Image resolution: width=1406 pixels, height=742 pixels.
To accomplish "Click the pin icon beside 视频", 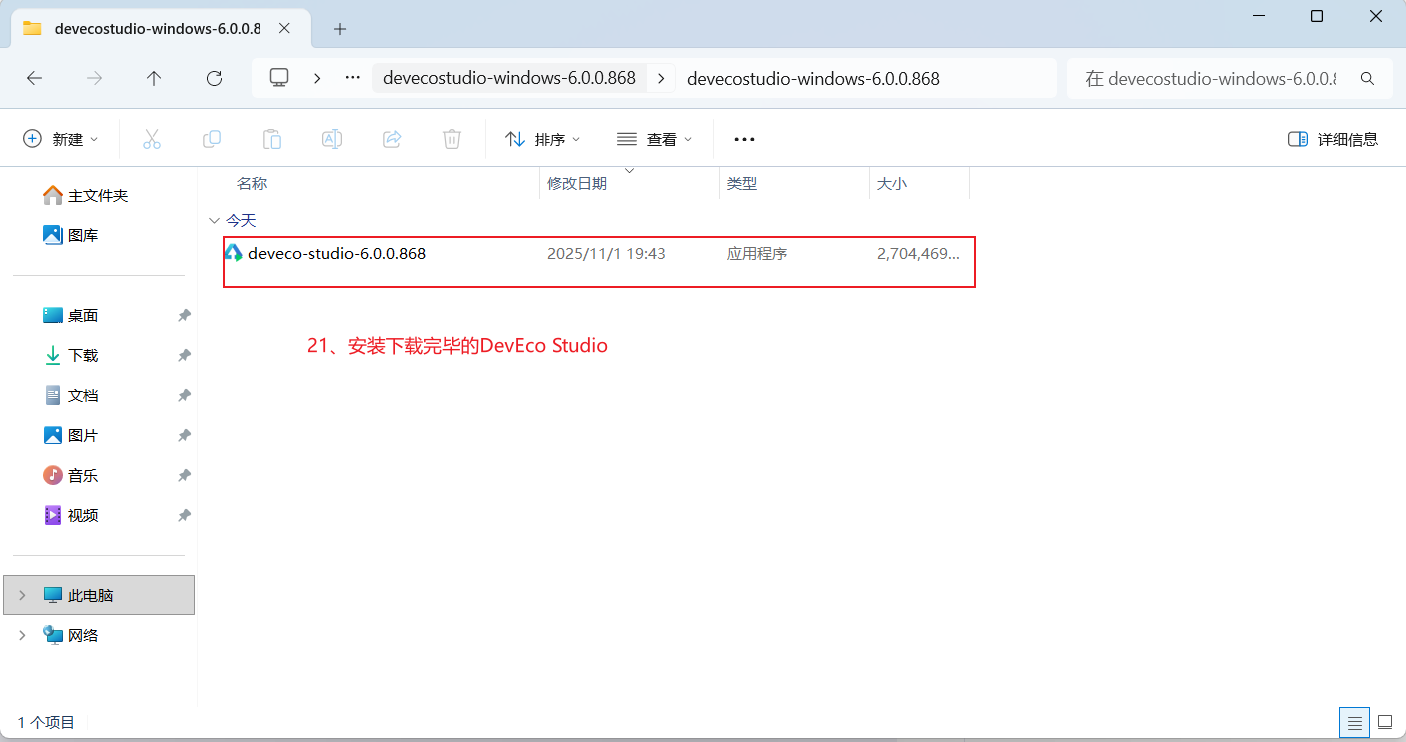I will point(184,515).
